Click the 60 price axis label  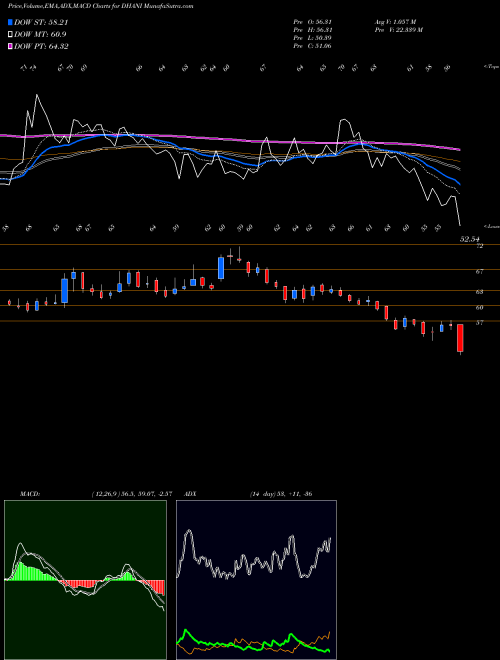coord(479,308)
